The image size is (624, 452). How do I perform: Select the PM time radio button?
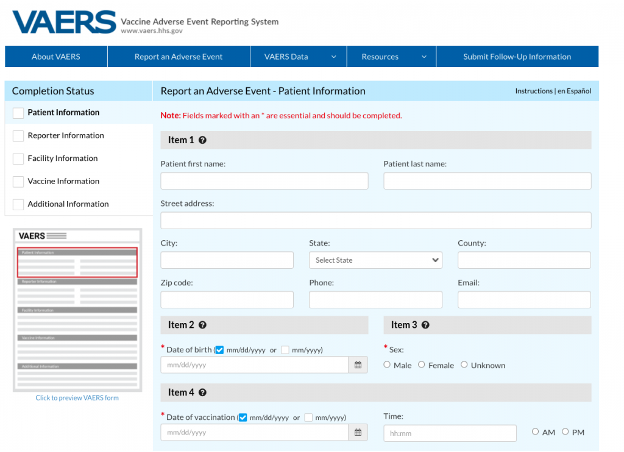pos(566,432)
